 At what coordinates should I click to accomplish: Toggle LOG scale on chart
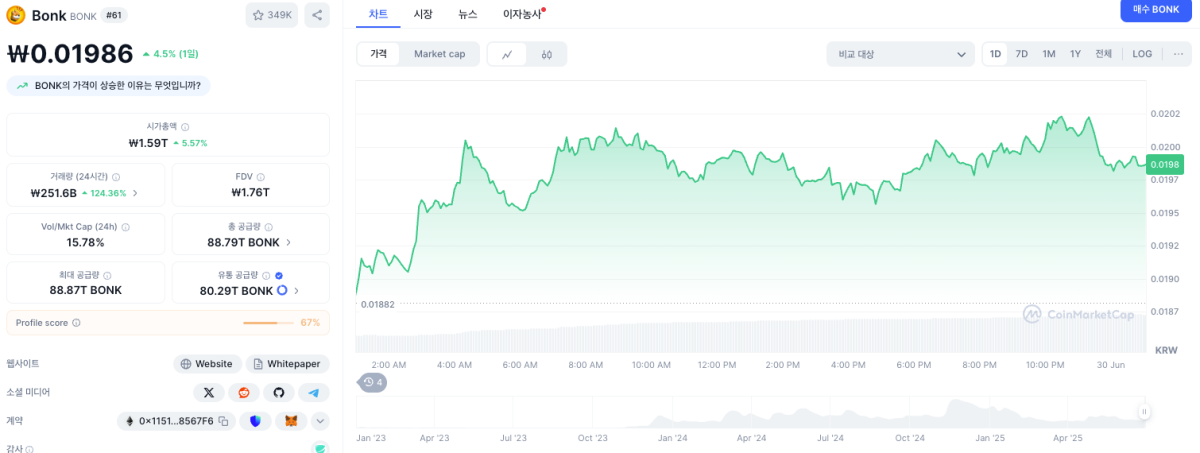(x=1142, y=54)
